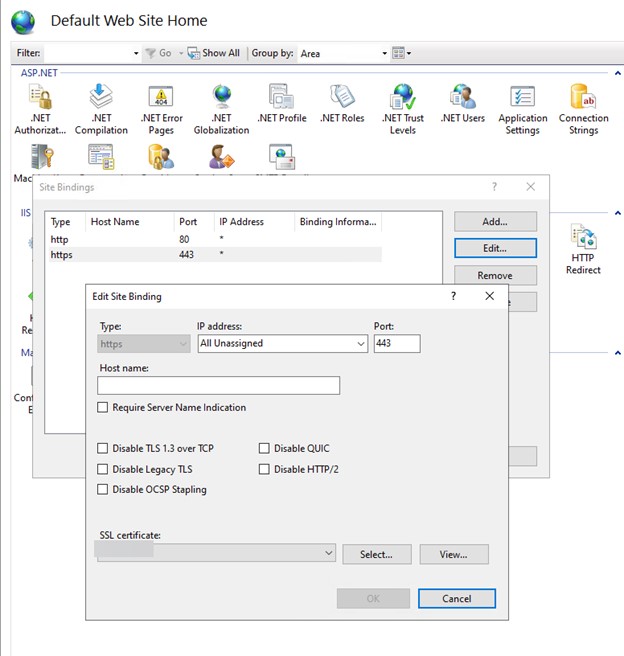
Task: Open the Filter combo box dropdown arrow
Action: point(136,53)
